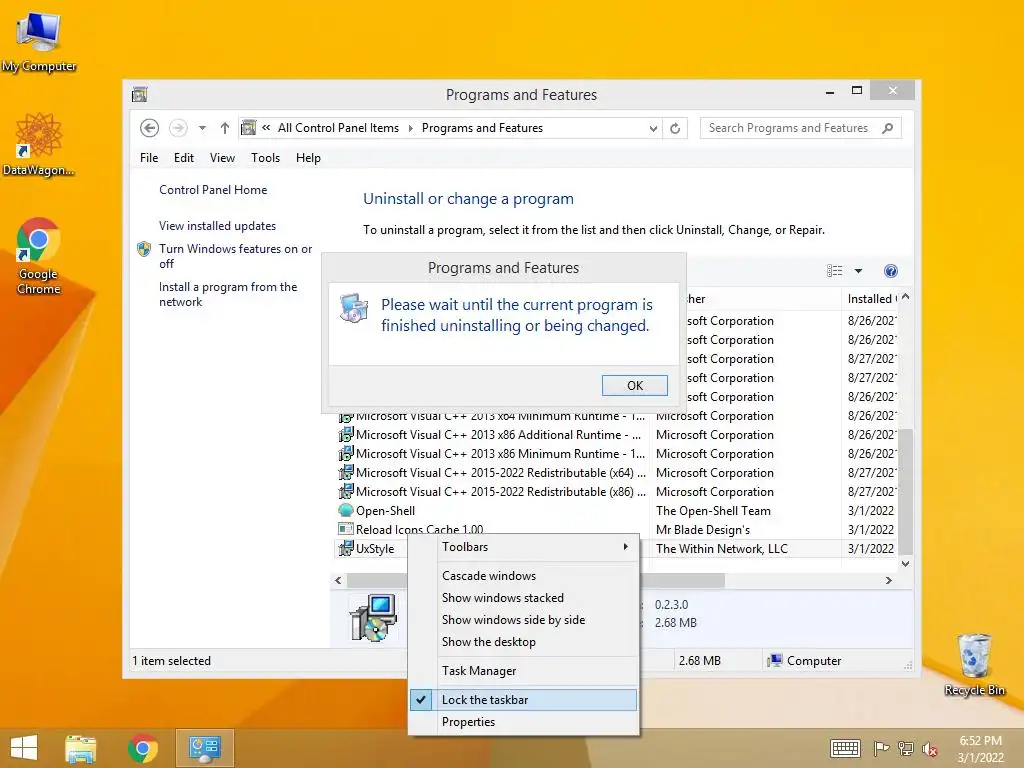Image resolution: width=1024 pixels, height=768 pixels.
Task: Click the horizontal scrollbar right arrow
Action: 889,580
